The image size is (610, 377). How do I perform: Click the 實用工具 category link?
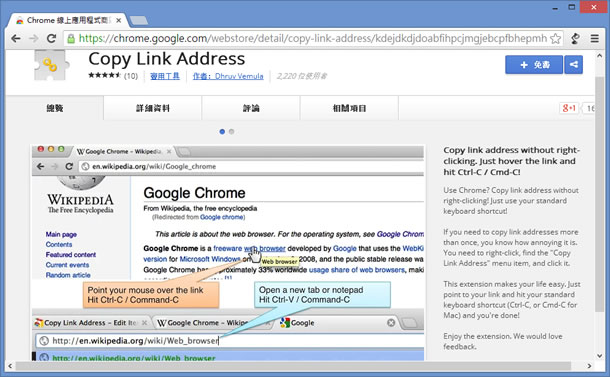click(x=165, y=76)
